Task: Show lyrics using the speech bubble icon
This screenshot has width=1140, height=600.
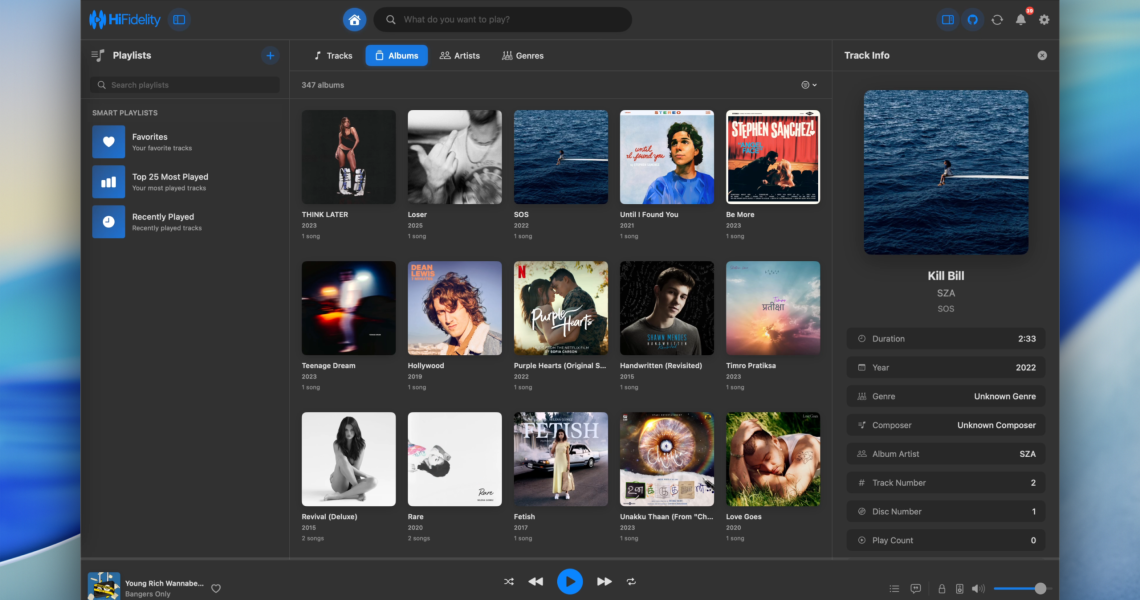Action: coord(916,589)
